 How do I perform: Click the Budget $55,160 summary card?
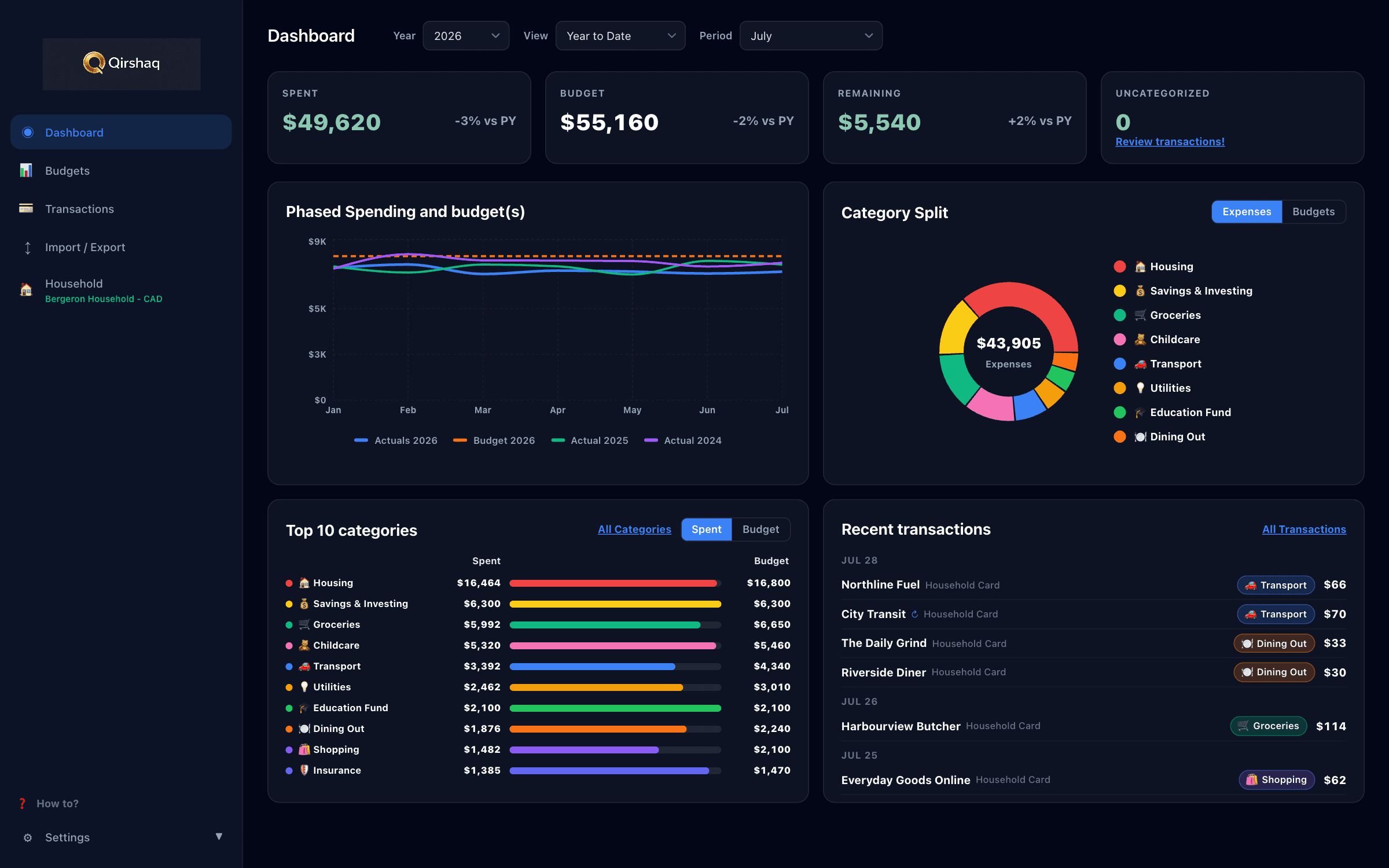(x=677, y=117)
